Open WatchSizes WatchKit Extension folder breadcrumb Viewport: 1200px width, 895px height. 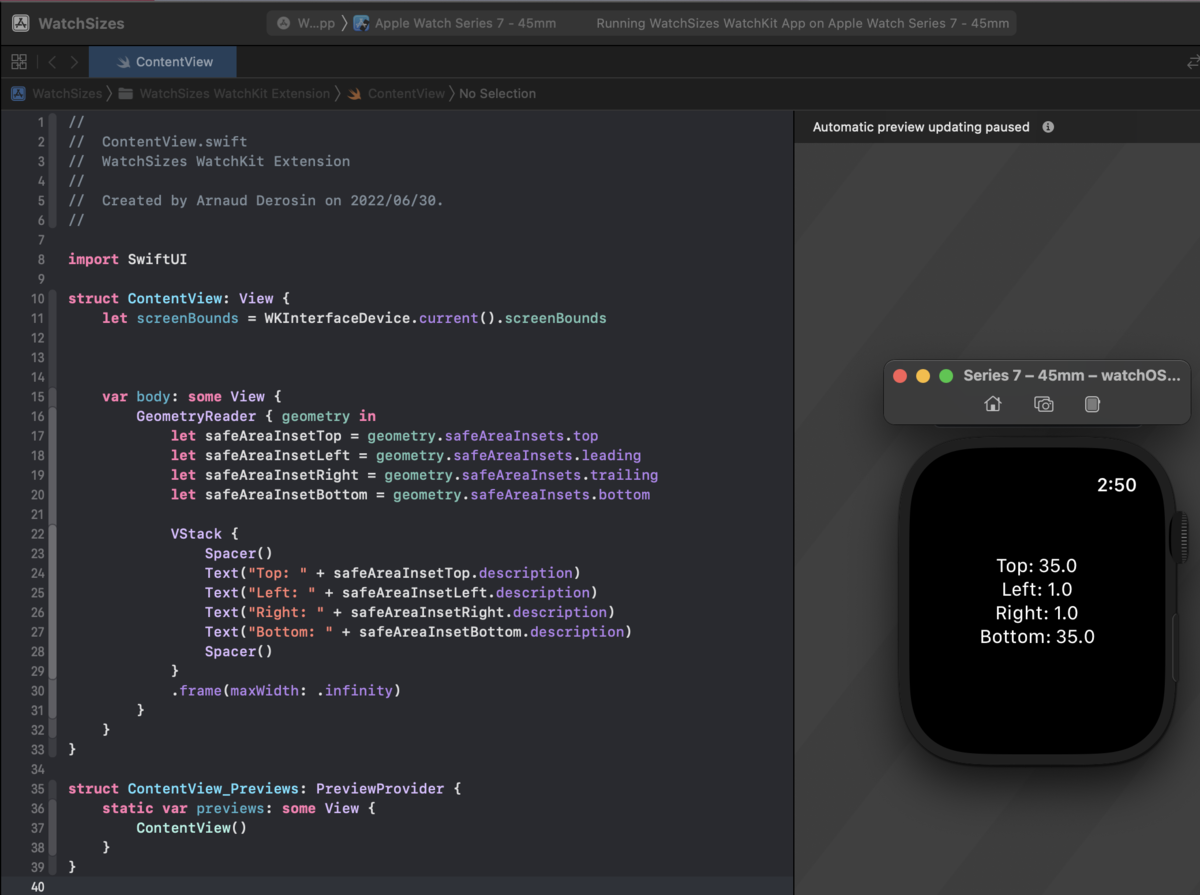(224, 93)
